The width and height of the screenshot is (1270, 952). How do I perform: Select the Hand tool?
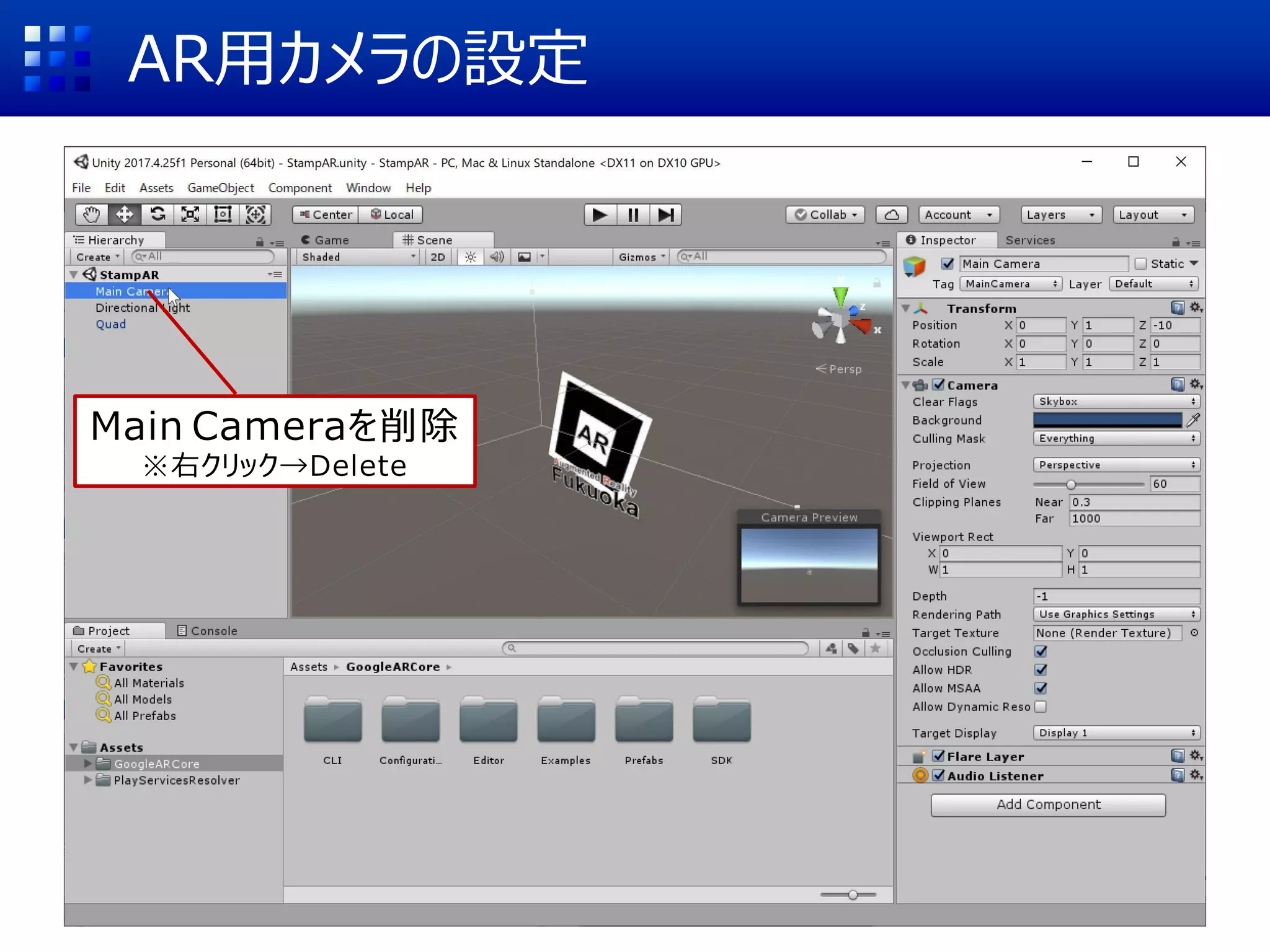tap(92, 214)
